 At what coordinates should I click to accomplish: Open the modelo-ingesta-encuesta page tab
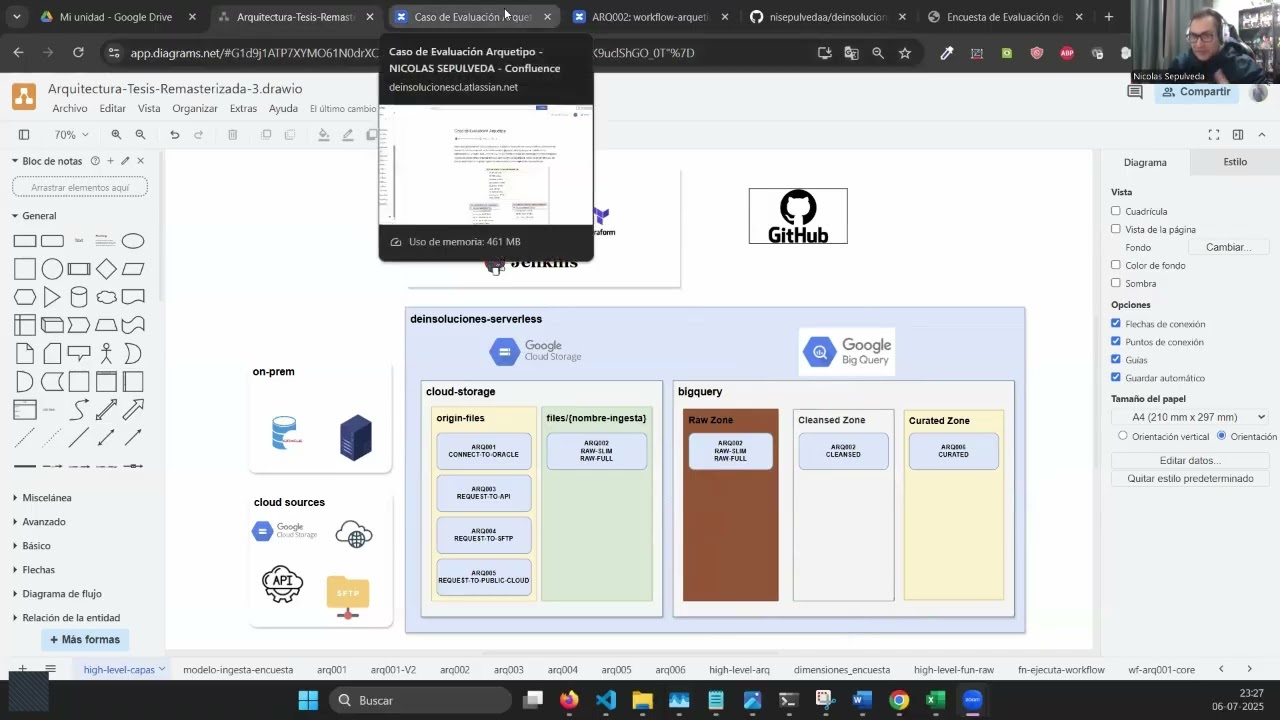238,670
